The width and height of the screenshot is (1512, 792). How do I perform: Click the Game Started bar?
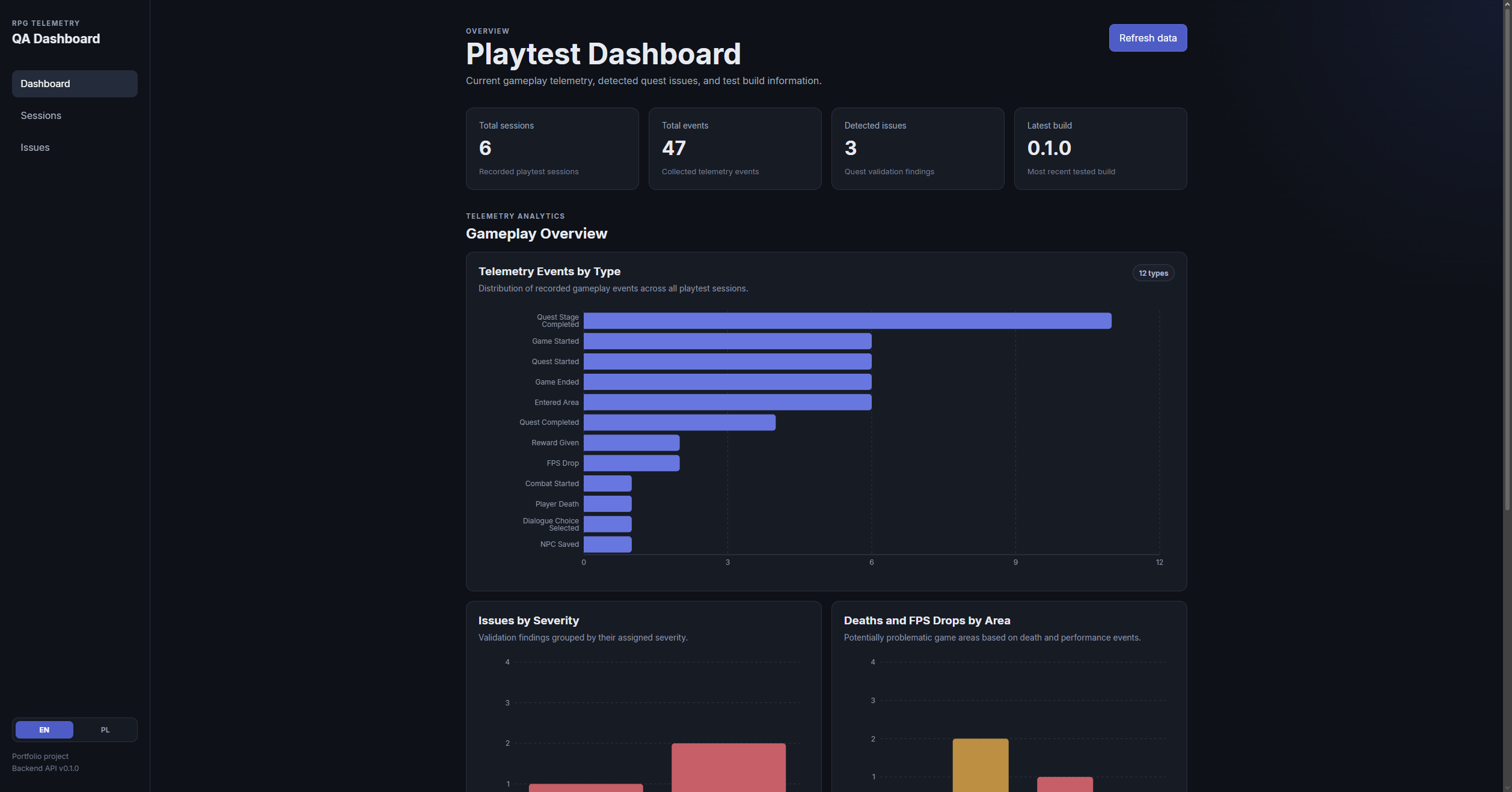coord(727,341)
